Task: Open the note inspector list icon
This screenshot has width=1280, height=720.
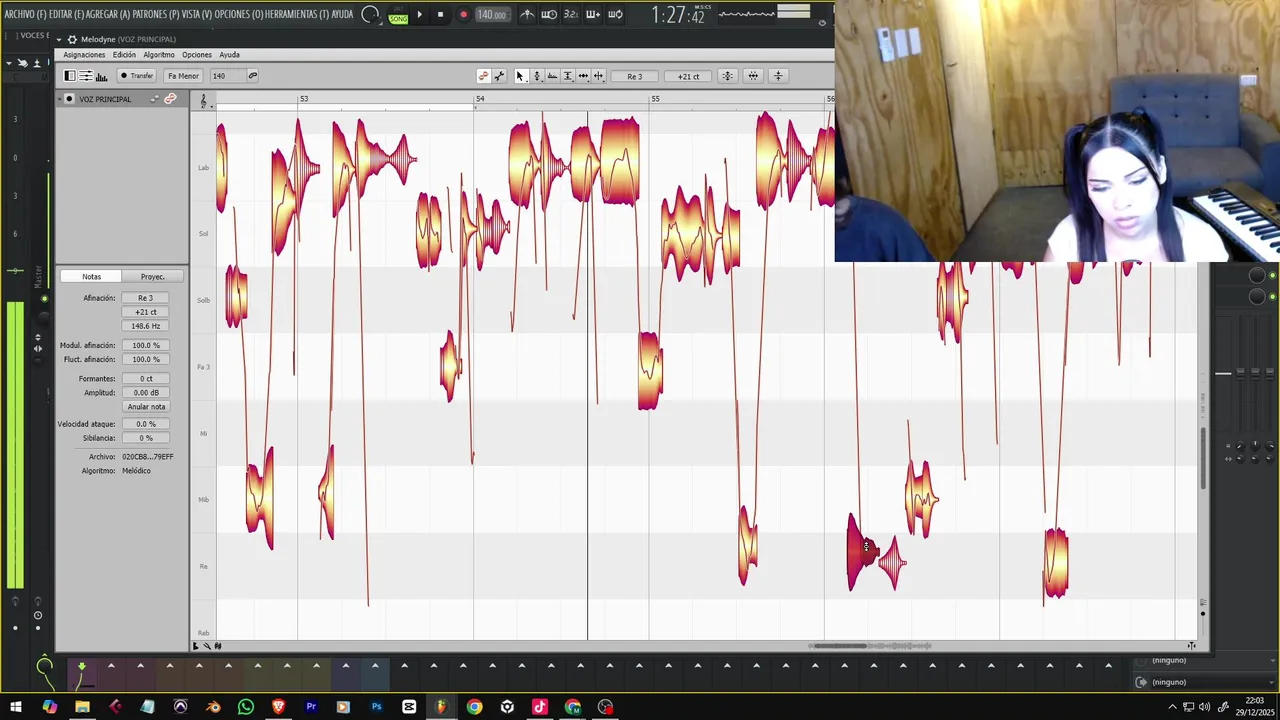Action: (x=86, y=76)
